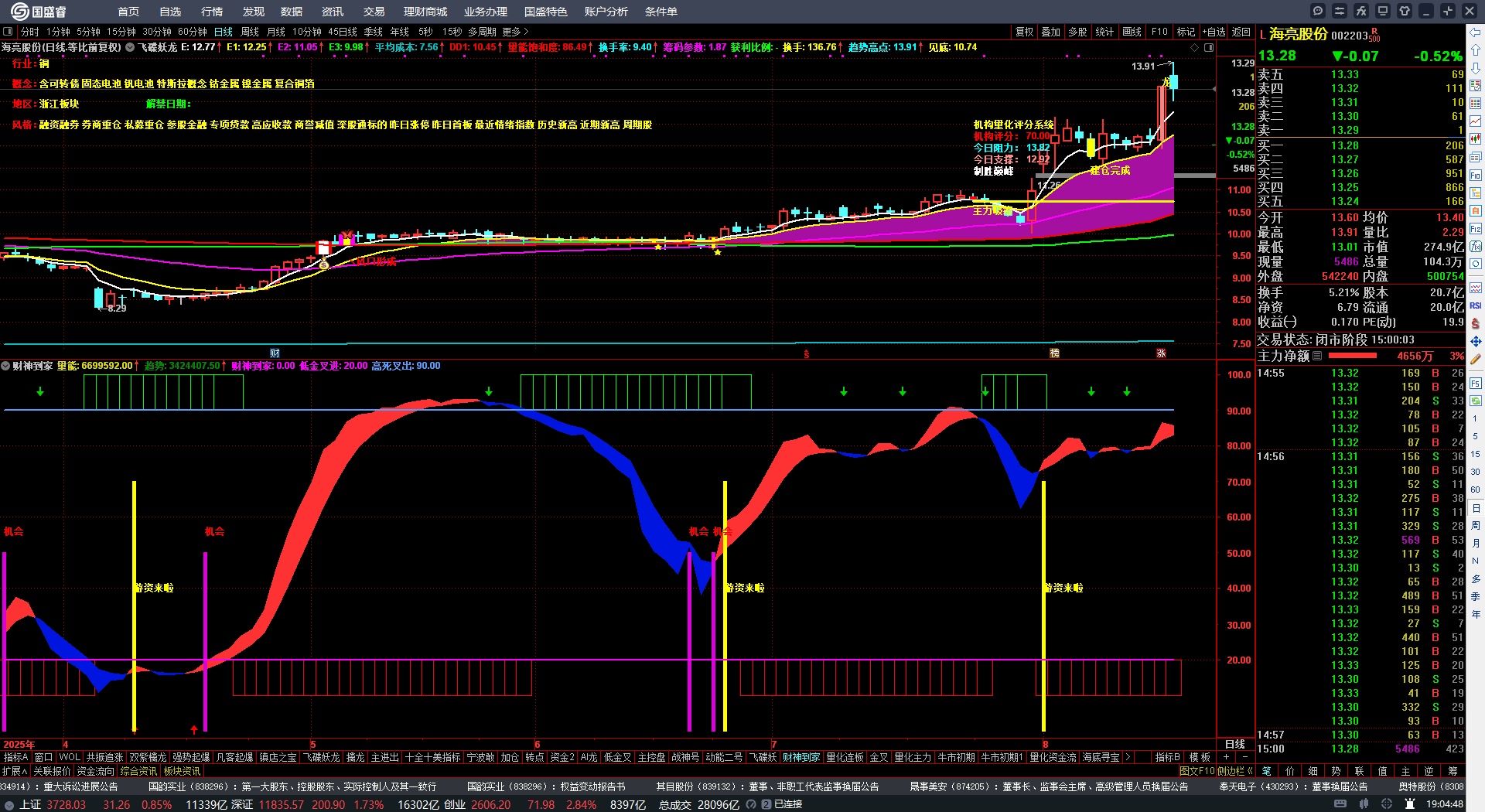Click the 海亮股份 stock name header
Image resolution: width=1485 pixels, height=812 pixels.
point(1299,34)
